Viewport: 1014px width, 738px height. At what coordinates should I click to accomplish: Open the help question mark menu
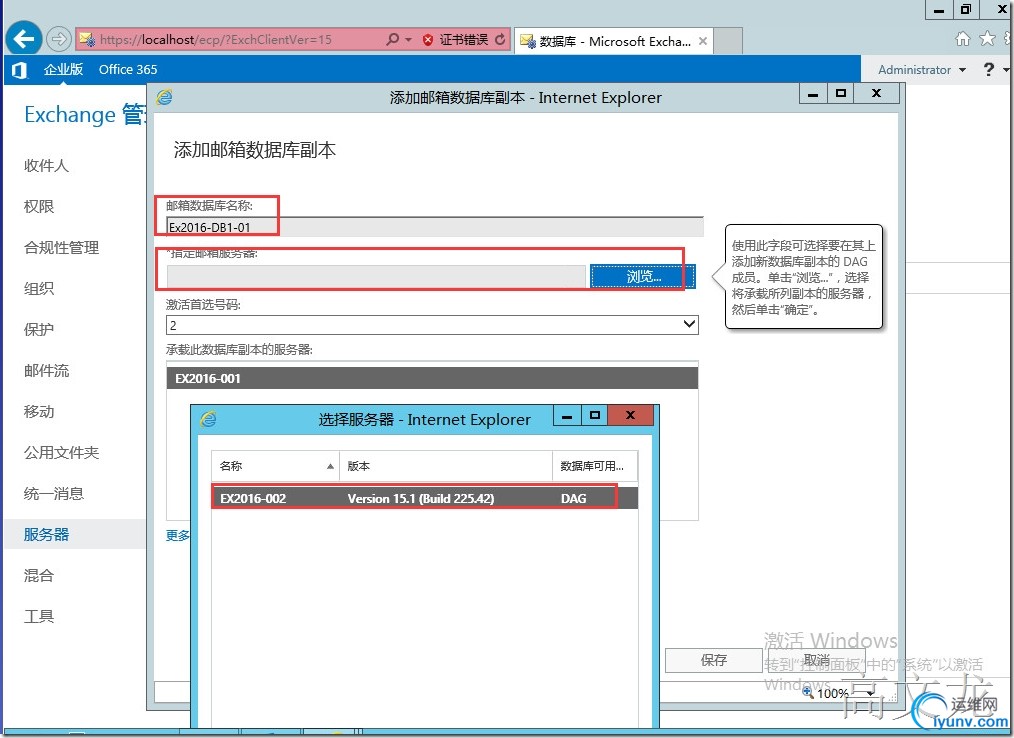[x=989, y=69]
